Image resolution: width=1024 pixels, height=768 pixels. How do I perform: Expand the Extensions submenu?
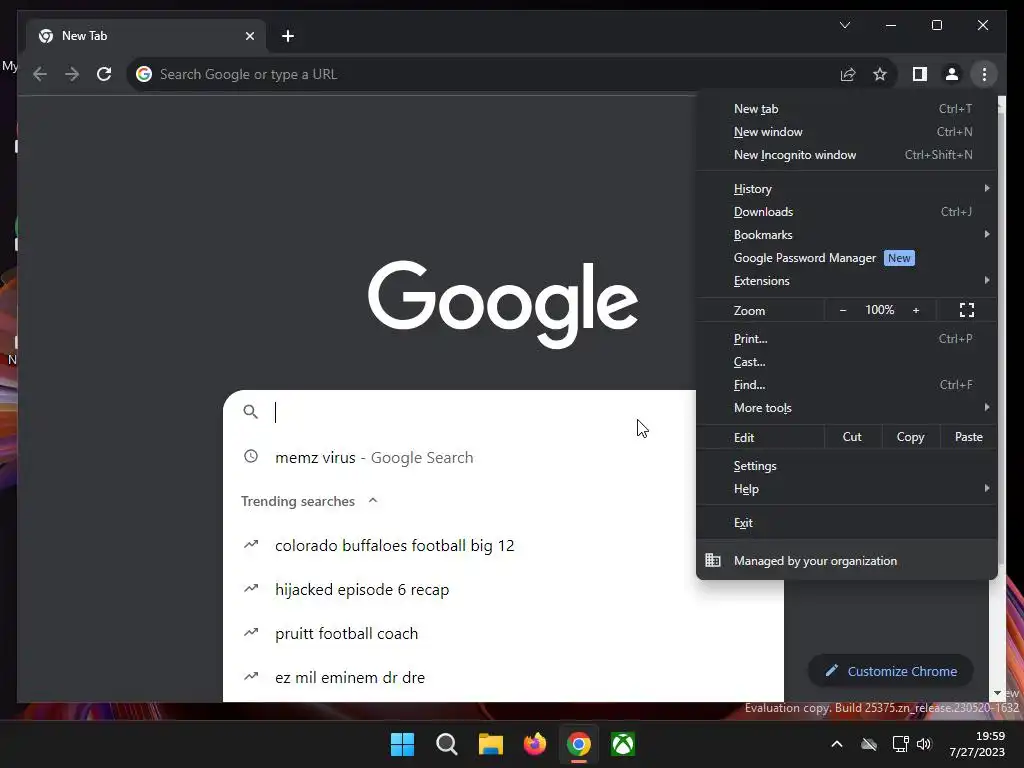(847, 281)
